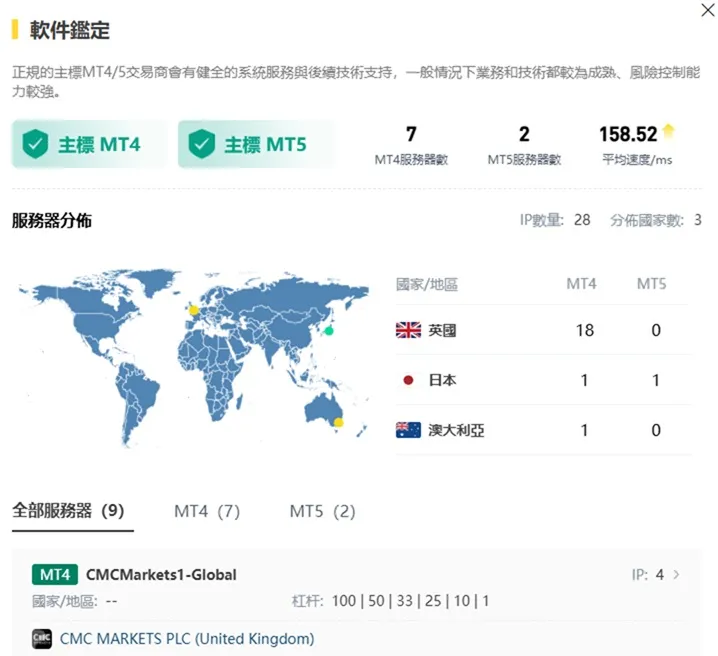
Task: Click the MT4 column header in the table
Action: coord(581,284)
